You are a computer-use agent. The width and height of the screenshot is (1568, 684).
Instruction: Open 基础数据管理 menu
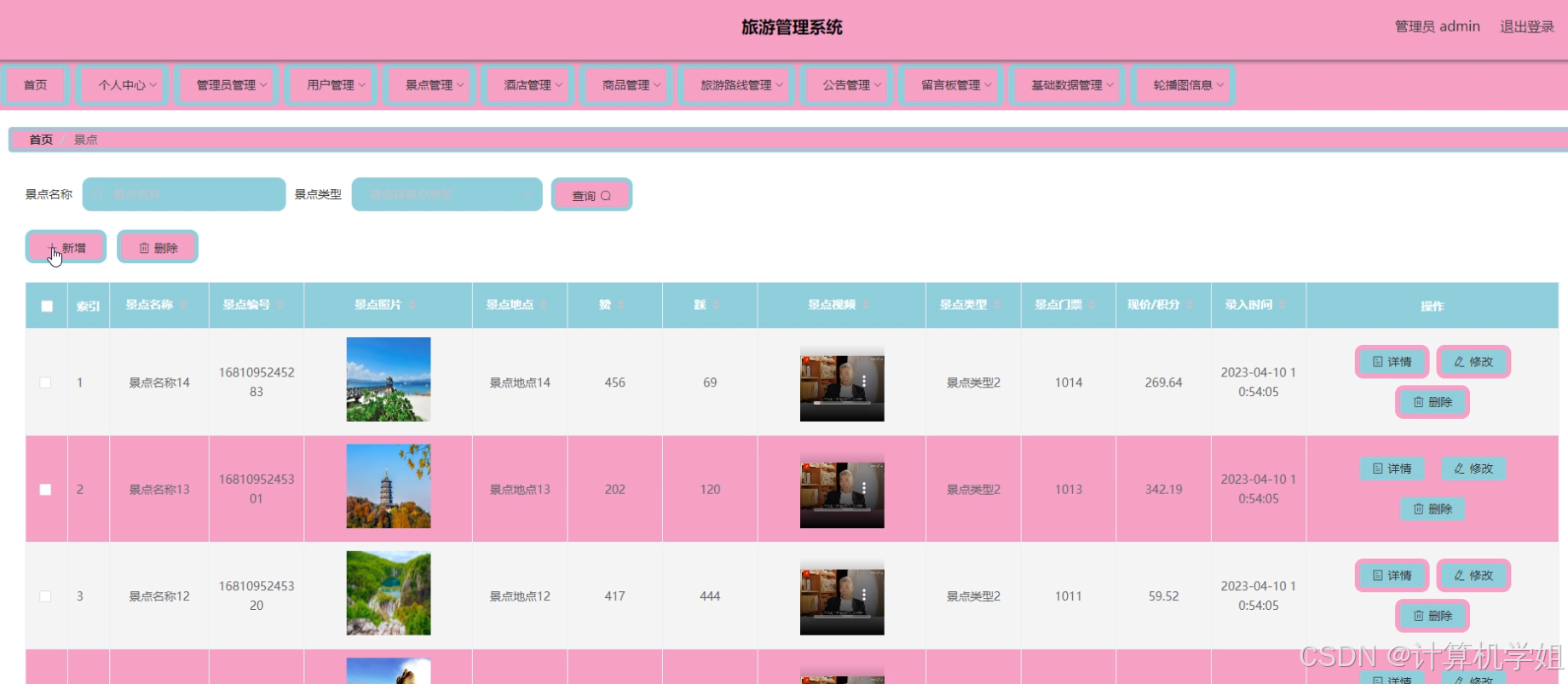click(1067, 85)
